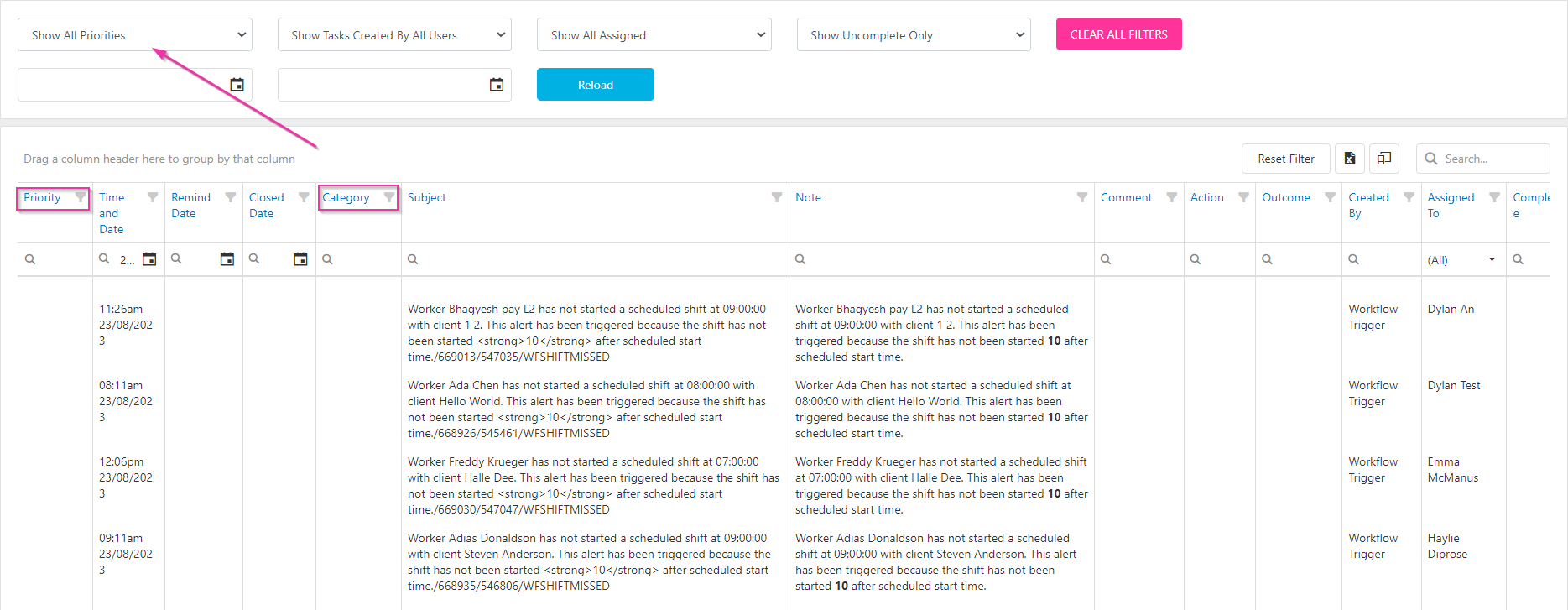
Task: Open calendar for second date filter field
Action: [497, 85]
